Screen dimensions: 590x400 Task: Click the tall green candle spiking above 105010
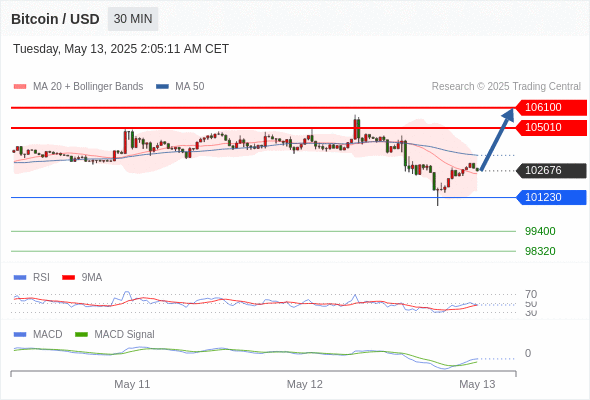[359, 130]
